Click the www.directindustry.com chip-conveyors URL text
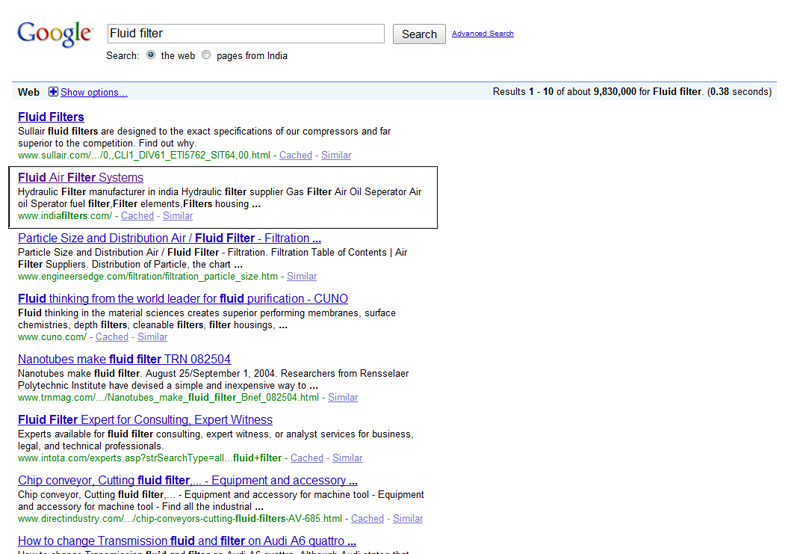Screen dimensions: 800x554 (x=180, y=519)
